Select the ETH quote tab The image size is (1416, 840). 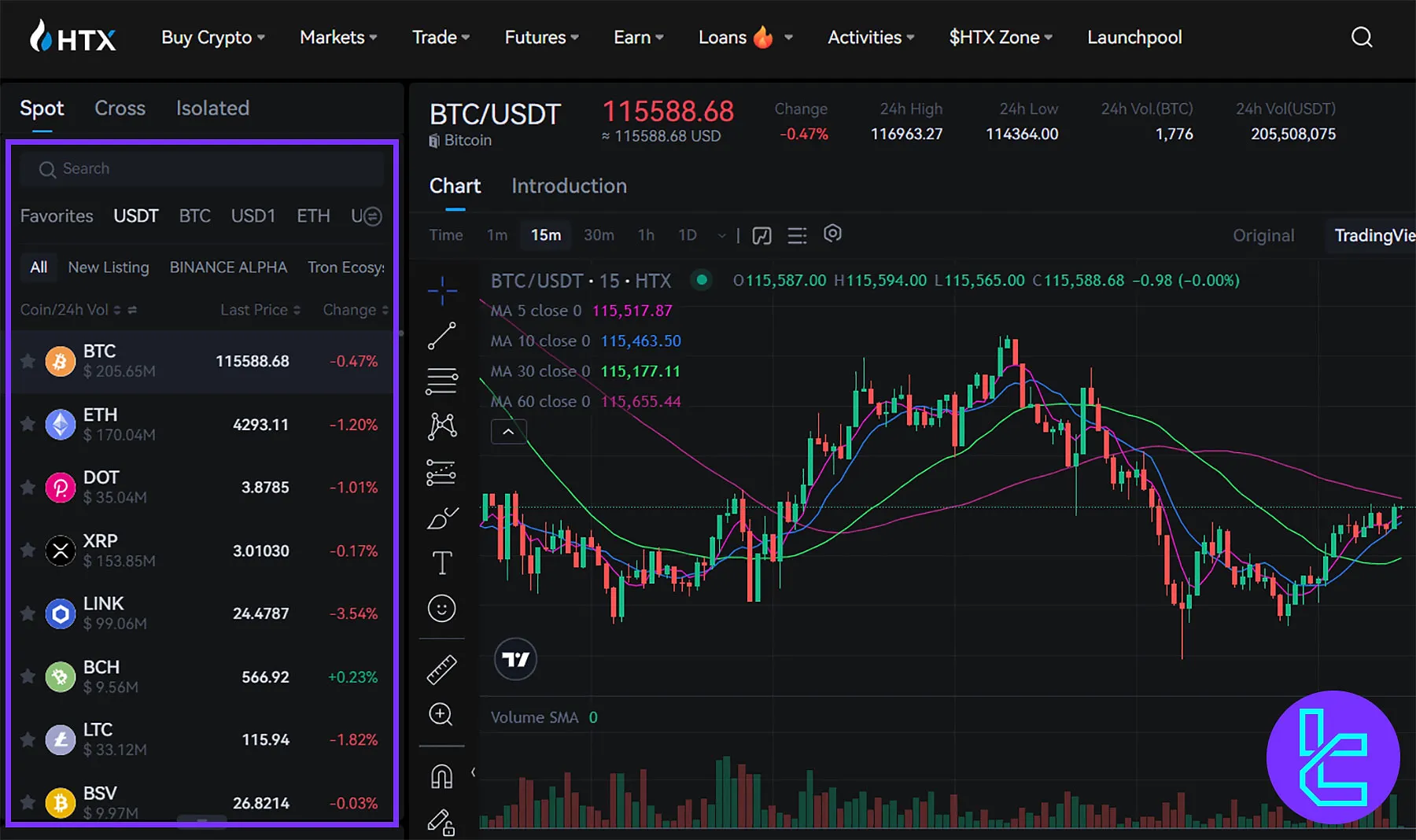[313, 216]
